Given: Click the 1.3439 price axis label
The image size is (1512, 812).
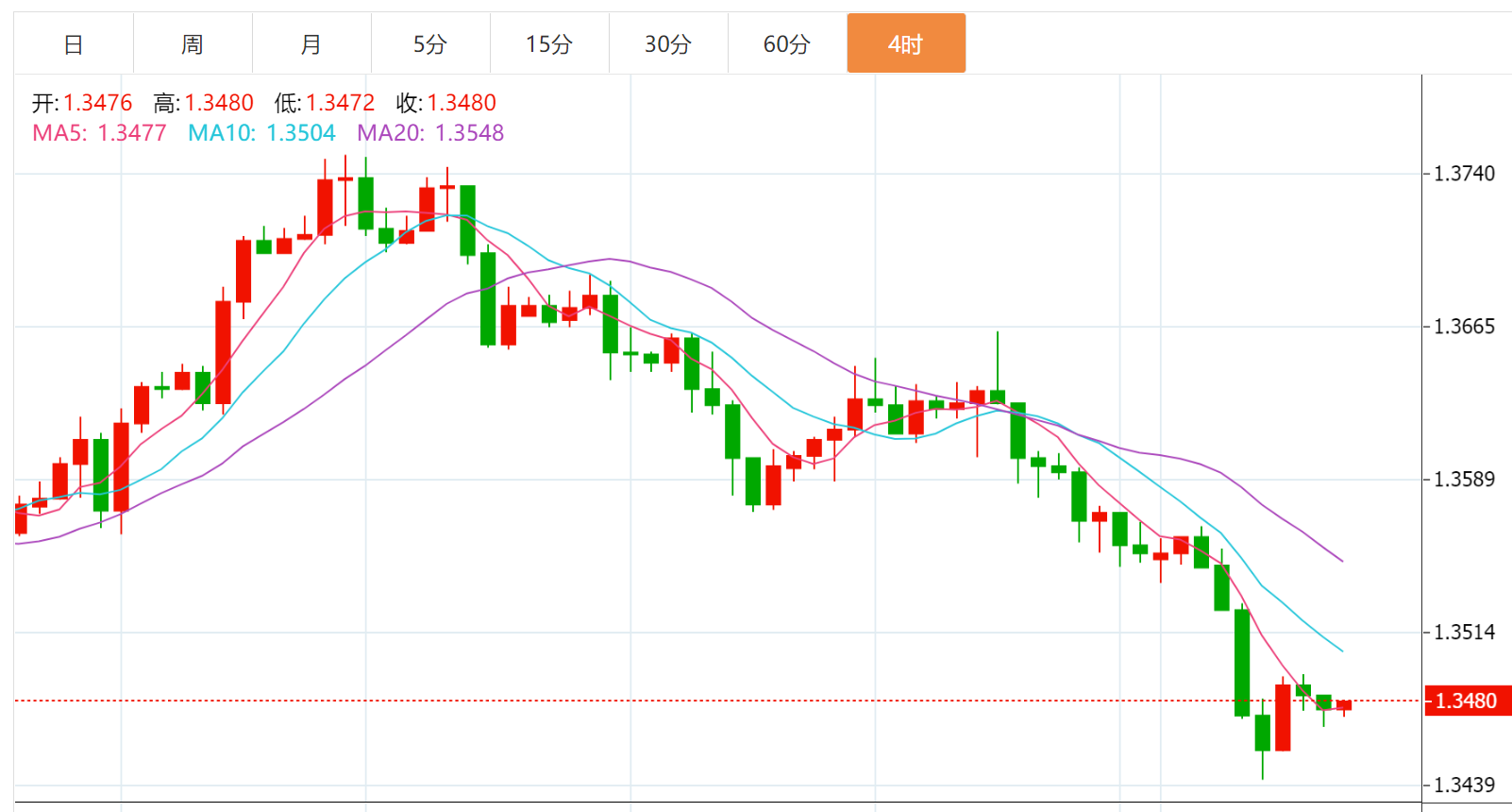Looking at the screenshot, I should tap(1464, 786).
